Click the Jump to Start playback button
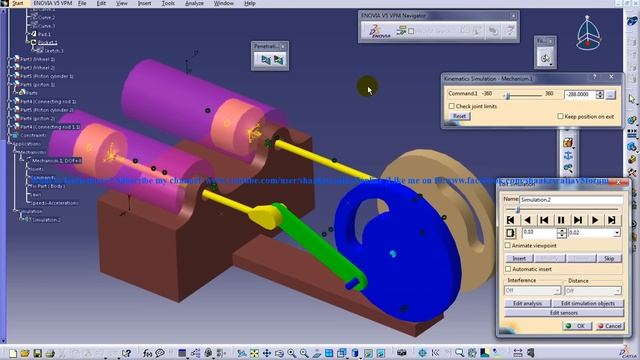Image resolution: width=640 pixels, height=360 pixels. pyautogui.click(x=510, y=220)
